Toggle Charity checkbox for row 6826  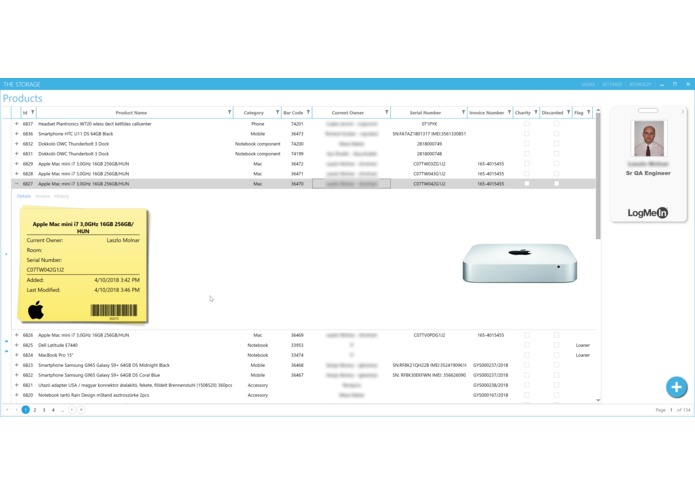pos(527,335)
